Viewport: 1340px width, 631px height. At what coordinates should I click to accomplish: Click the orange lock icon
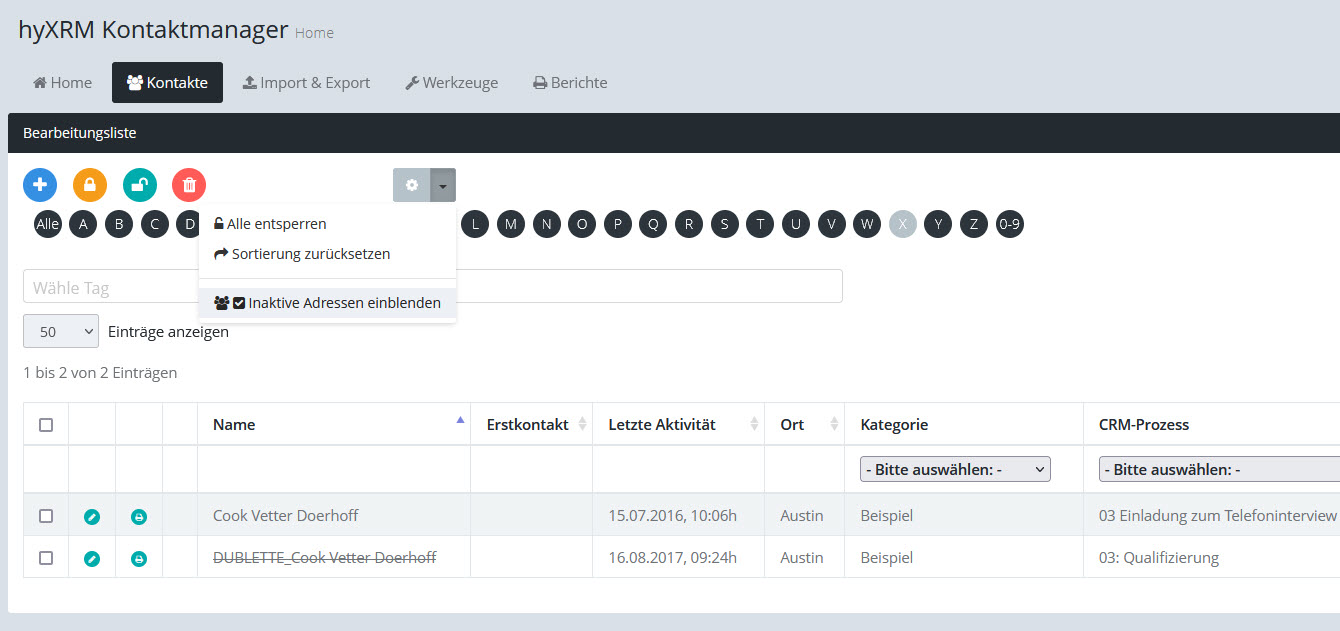click(x=90, y=185)
